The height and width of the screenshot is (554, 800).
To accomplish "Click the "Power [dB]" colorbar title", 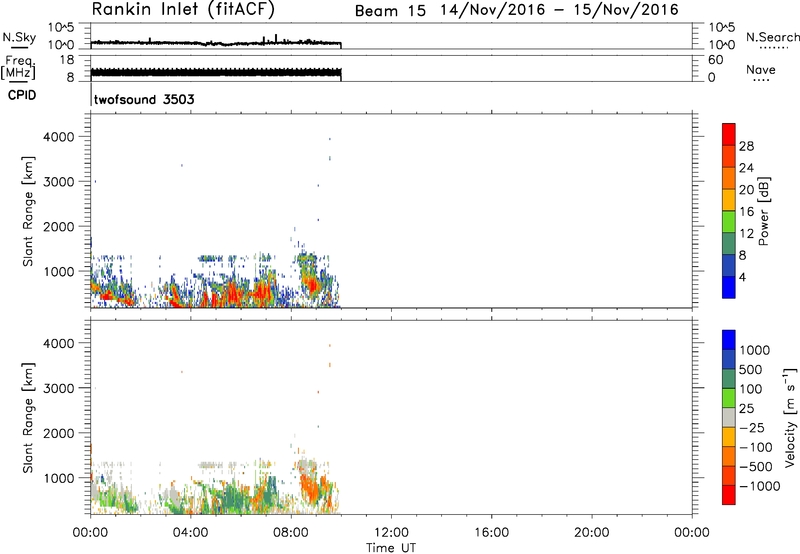I will (x=763, y=211).
